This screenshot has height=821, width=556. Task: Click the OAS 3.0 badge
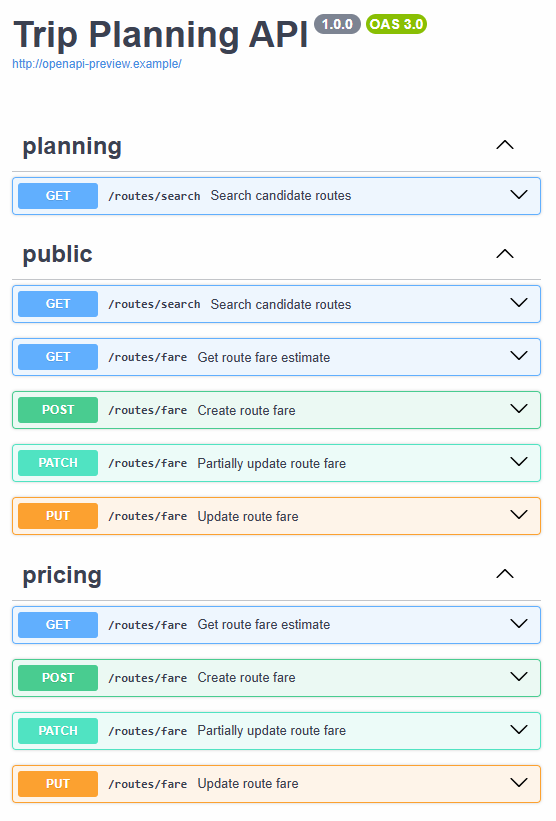pyautogui.click(x=396, y=24)
